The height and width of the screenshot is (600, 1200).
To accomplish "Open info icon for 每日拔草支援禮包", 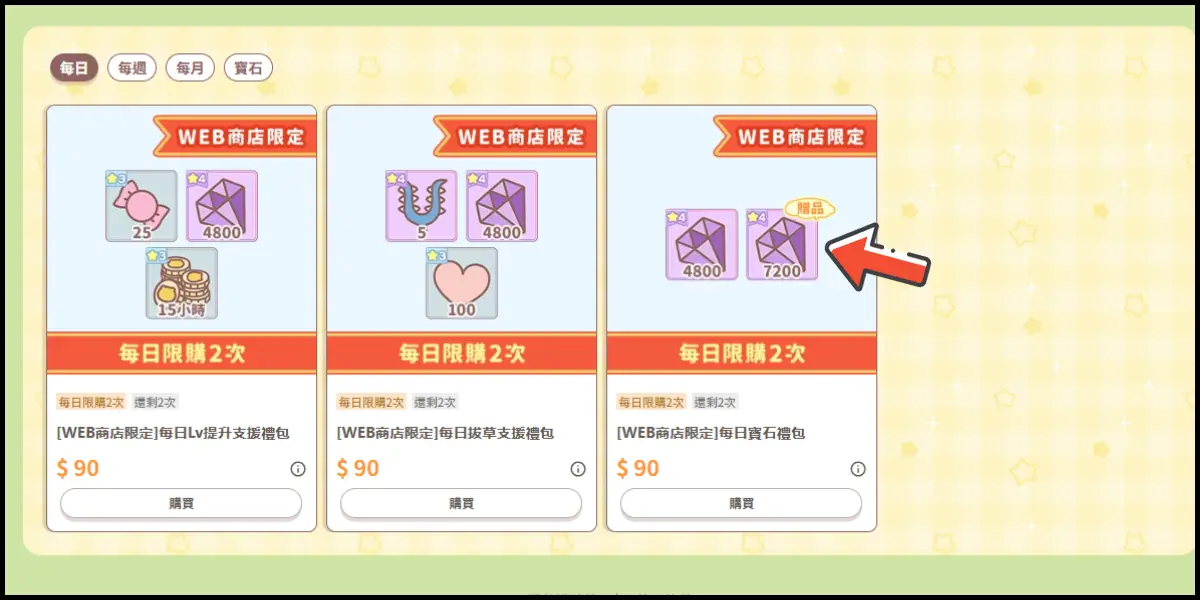I will pyautogui.click(x=578, y=469).
